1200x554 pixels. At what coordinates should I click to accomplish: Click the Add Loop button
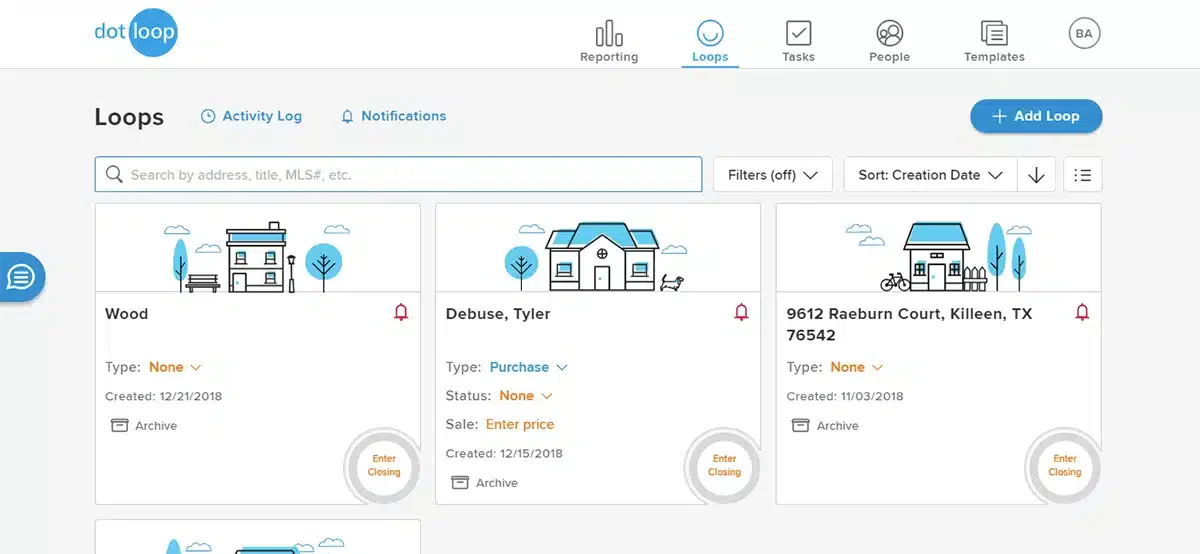coord(1036,116)
